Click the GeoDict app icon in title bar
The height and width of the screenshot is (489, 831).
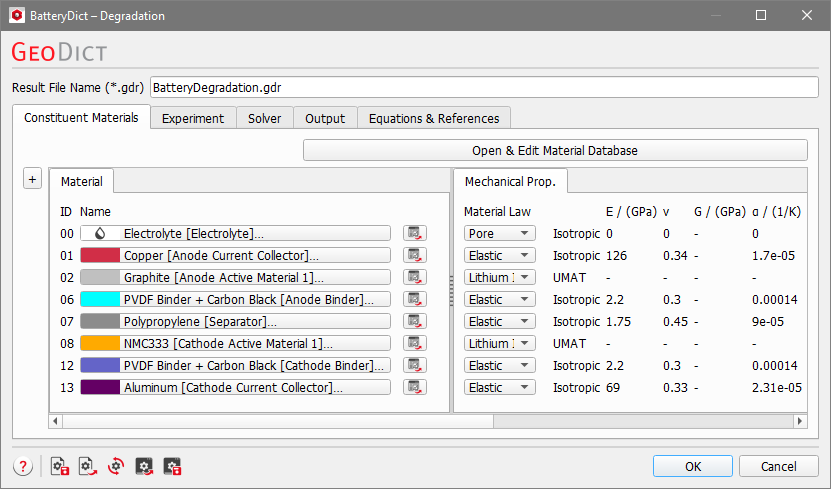click(16, 15)
